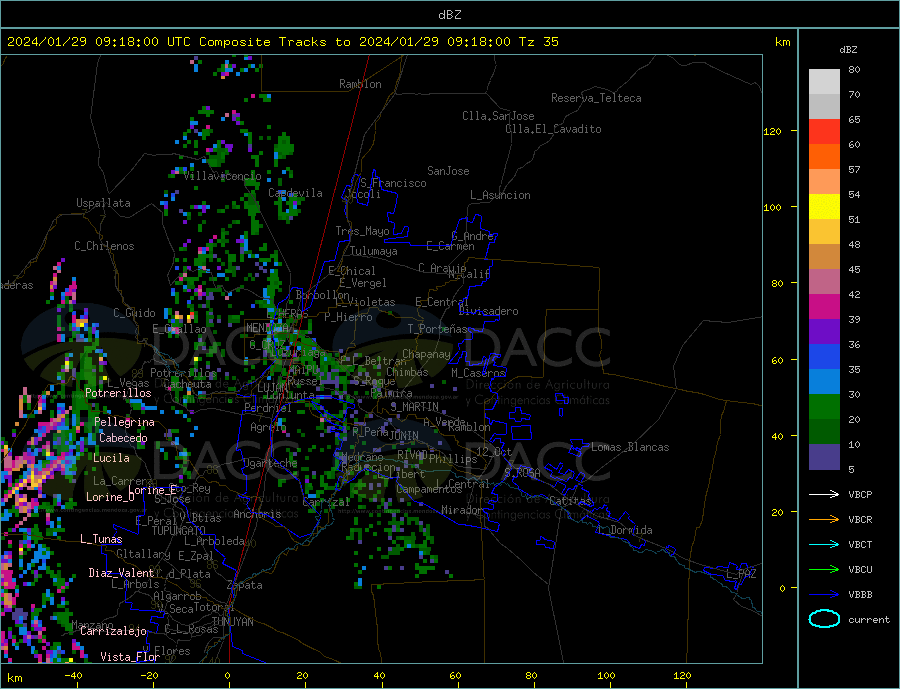Click the 100 tick on horizontal km axis
This screenshot has height=689, width=900.
click(606, 675)
